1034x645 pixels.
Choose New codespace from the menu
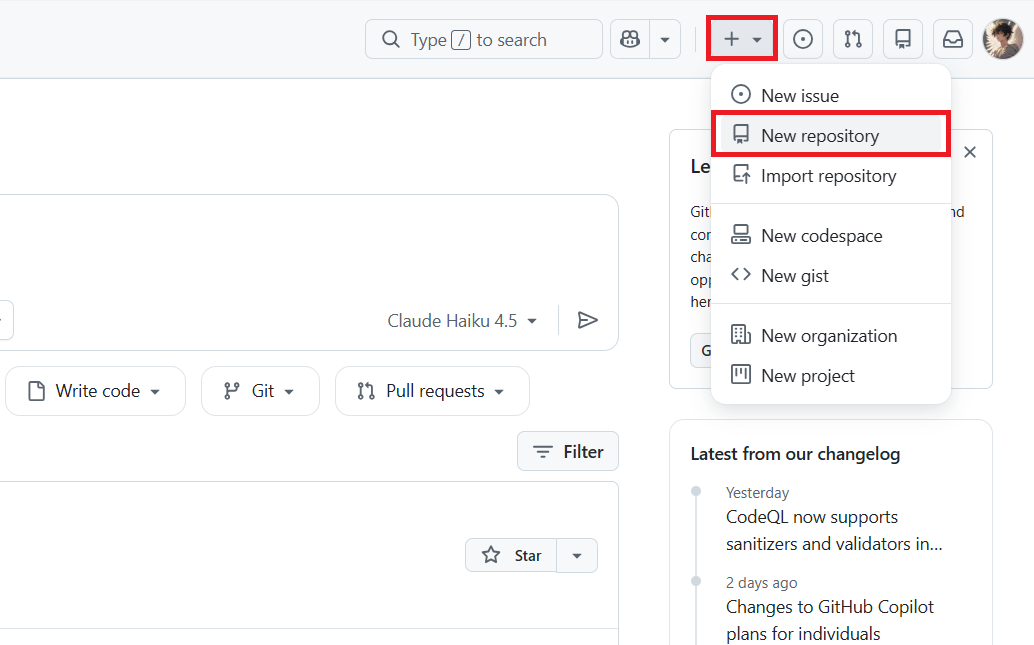[x=831, y=235]
